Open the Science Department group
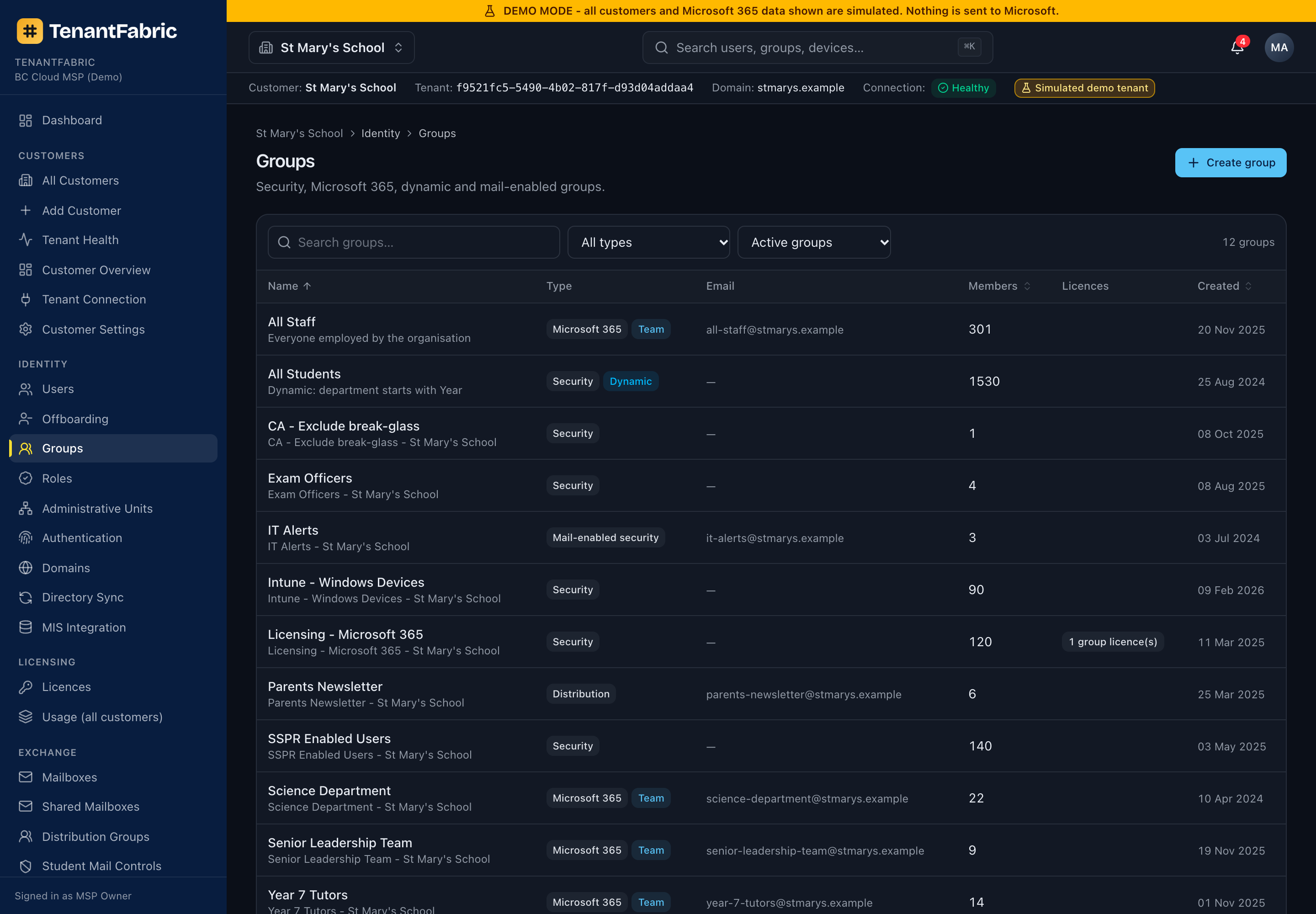 (x=771, y=798)
